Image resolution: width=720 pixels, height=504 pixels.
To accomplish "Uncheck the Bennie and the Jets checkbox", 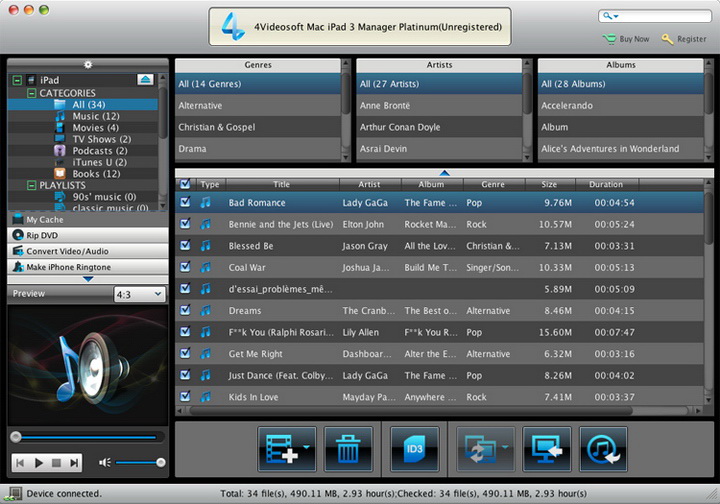I will click(x=185, y=223).
